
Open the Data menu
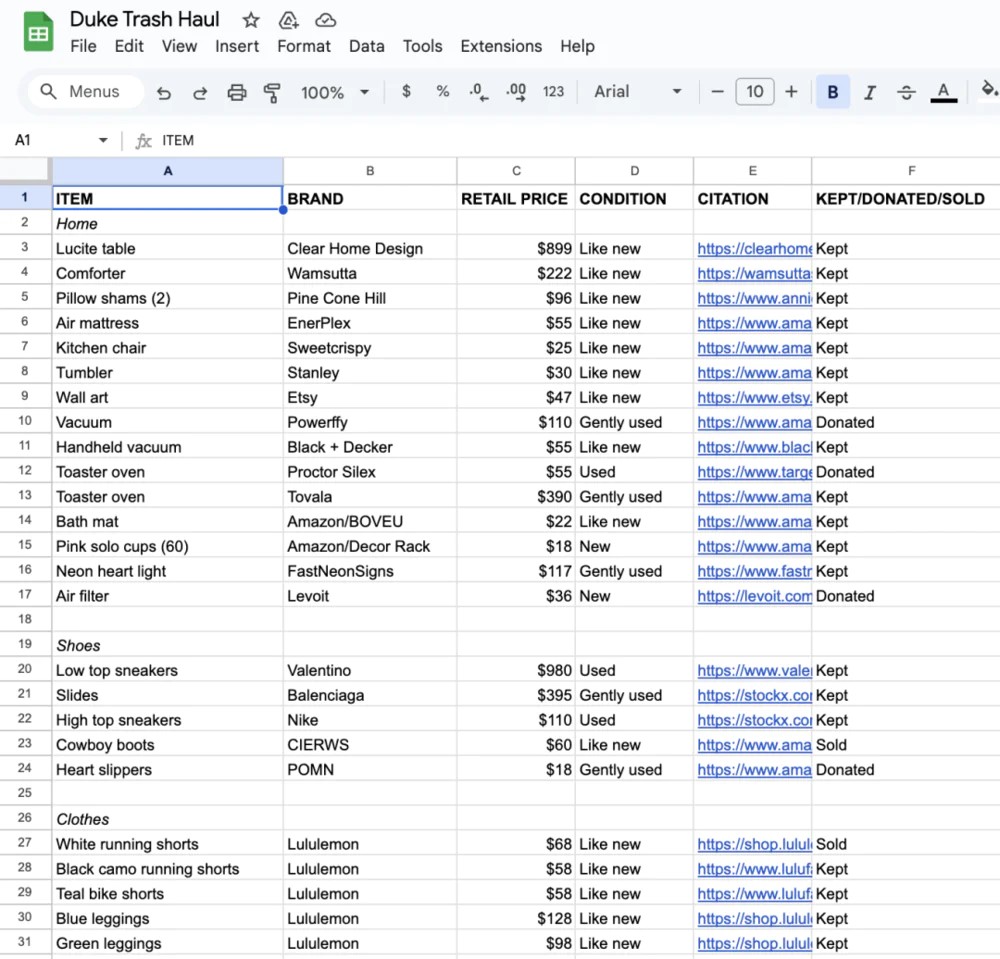[x=367, y=47]
